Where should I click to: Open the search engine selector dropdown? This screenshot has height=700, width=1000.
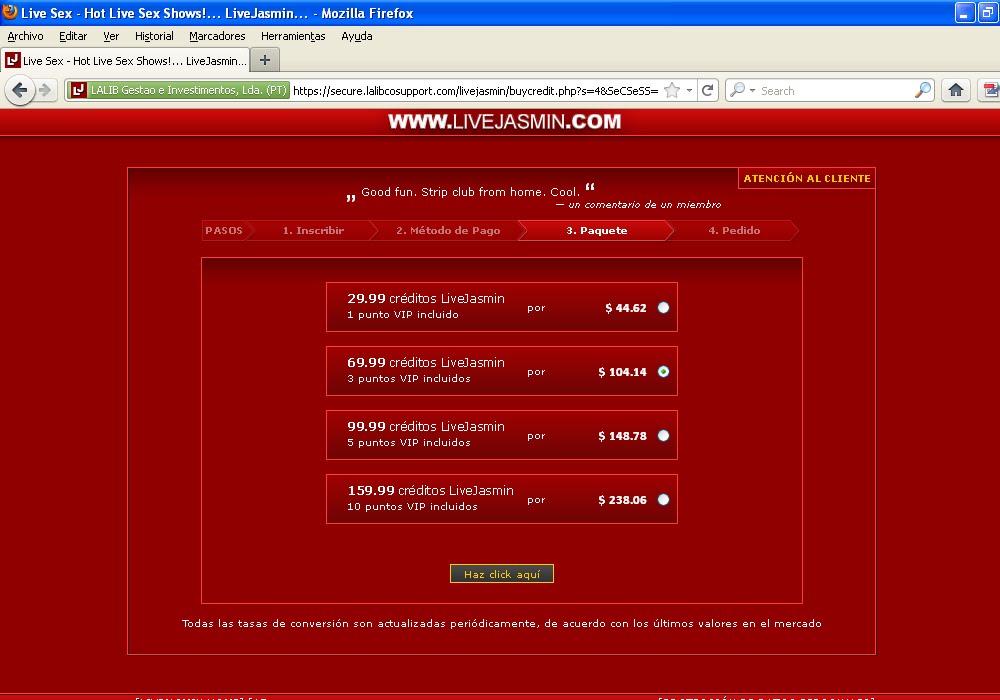pyautogui.click(x=742, y=91)
